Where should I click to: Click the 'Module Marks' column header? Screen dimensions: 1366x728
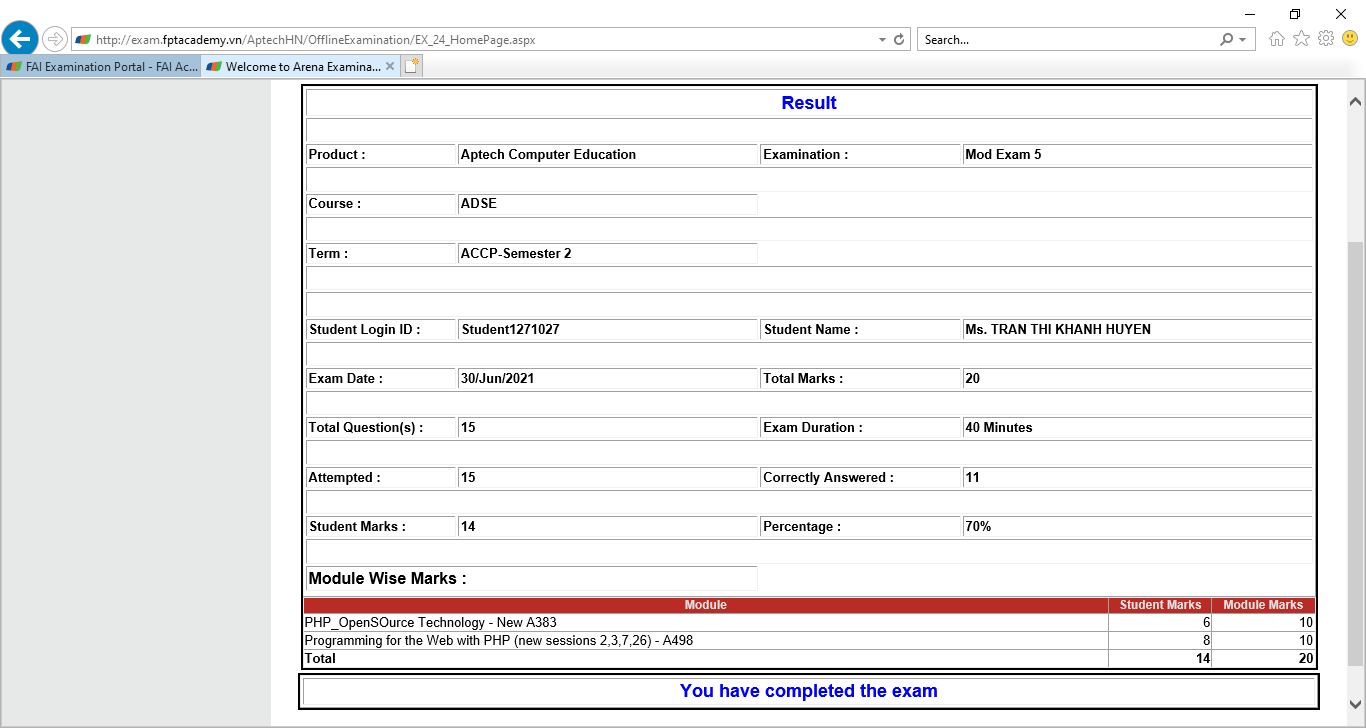click(x=1263, y=605)
